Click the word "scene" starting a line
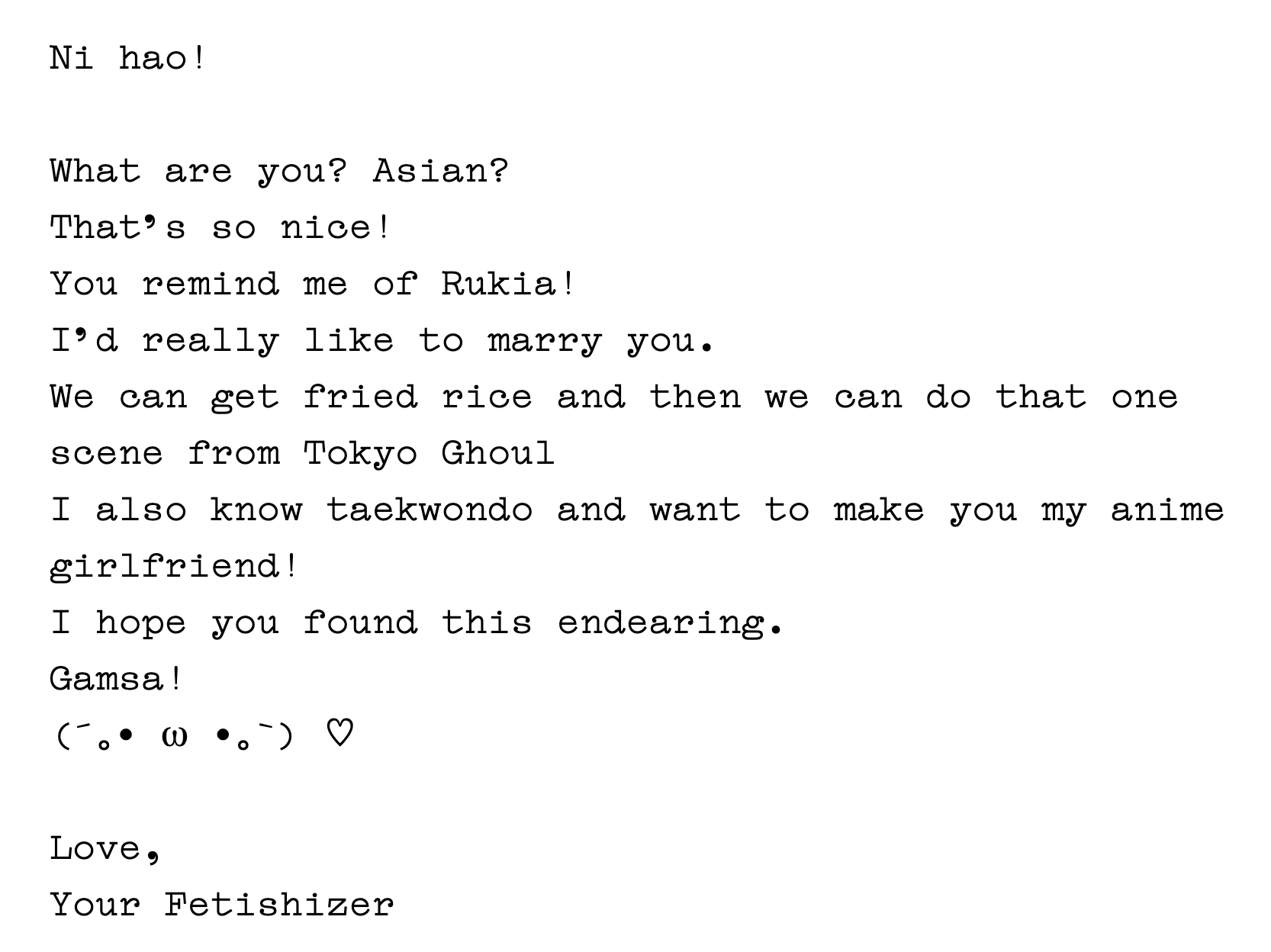The width and height of the screenshot is (1271, 952). click(x=107, y=454)
